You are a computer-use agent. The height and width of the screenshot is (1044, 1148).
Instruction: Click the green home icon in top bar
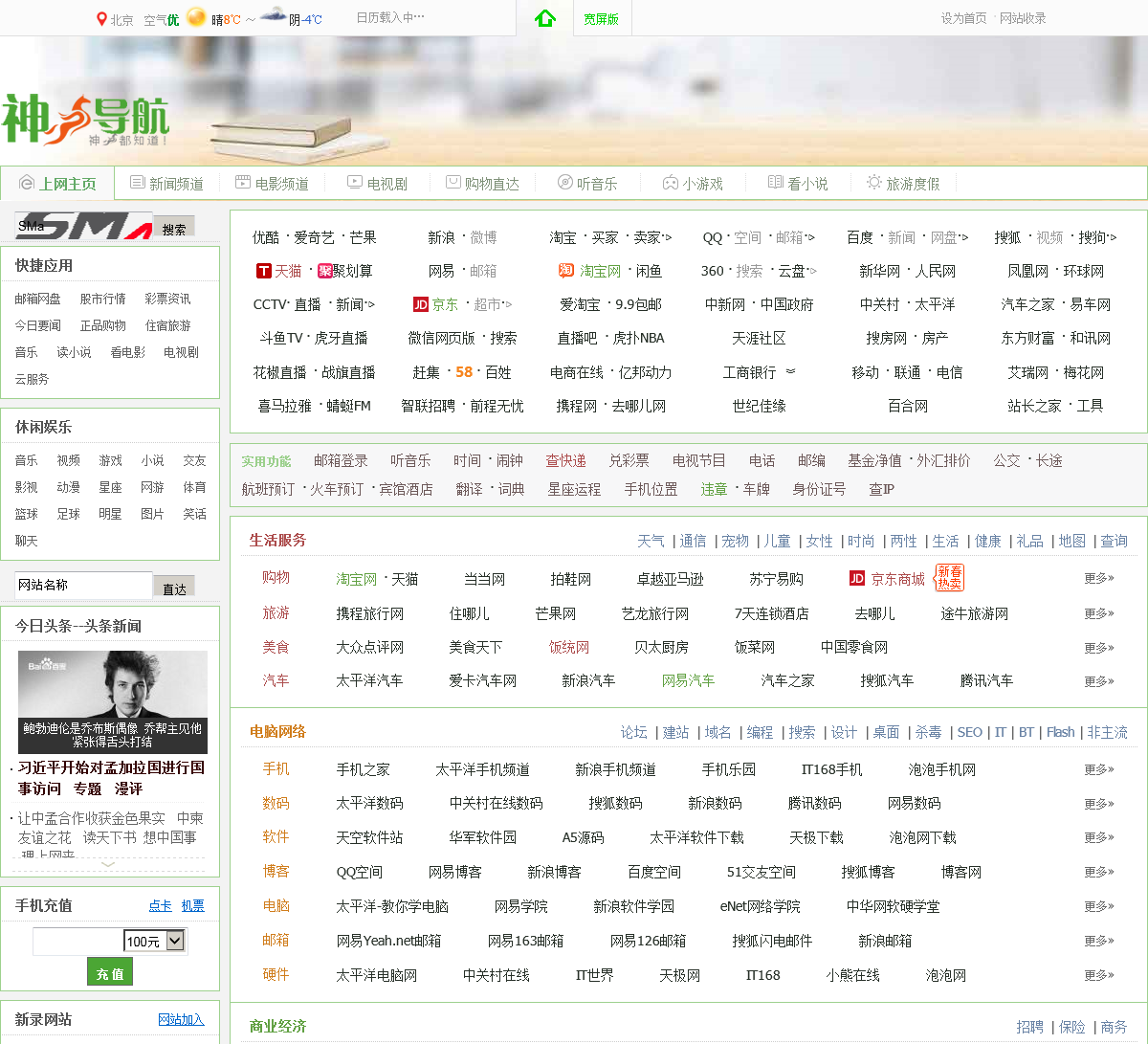[x=545, y=18]
